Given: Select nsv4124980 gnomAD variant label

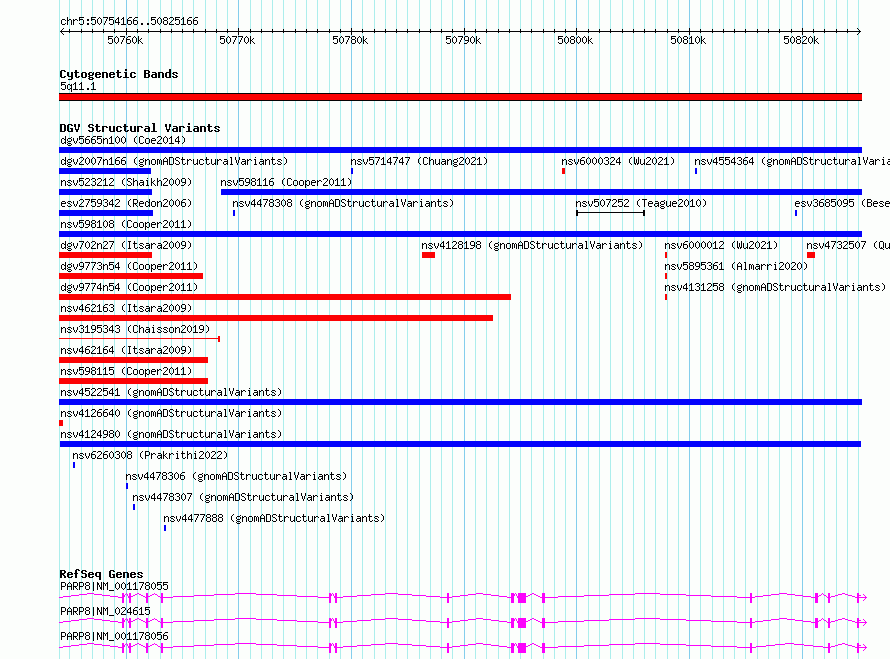Looking at the screenshot, I should coord(171,434).
